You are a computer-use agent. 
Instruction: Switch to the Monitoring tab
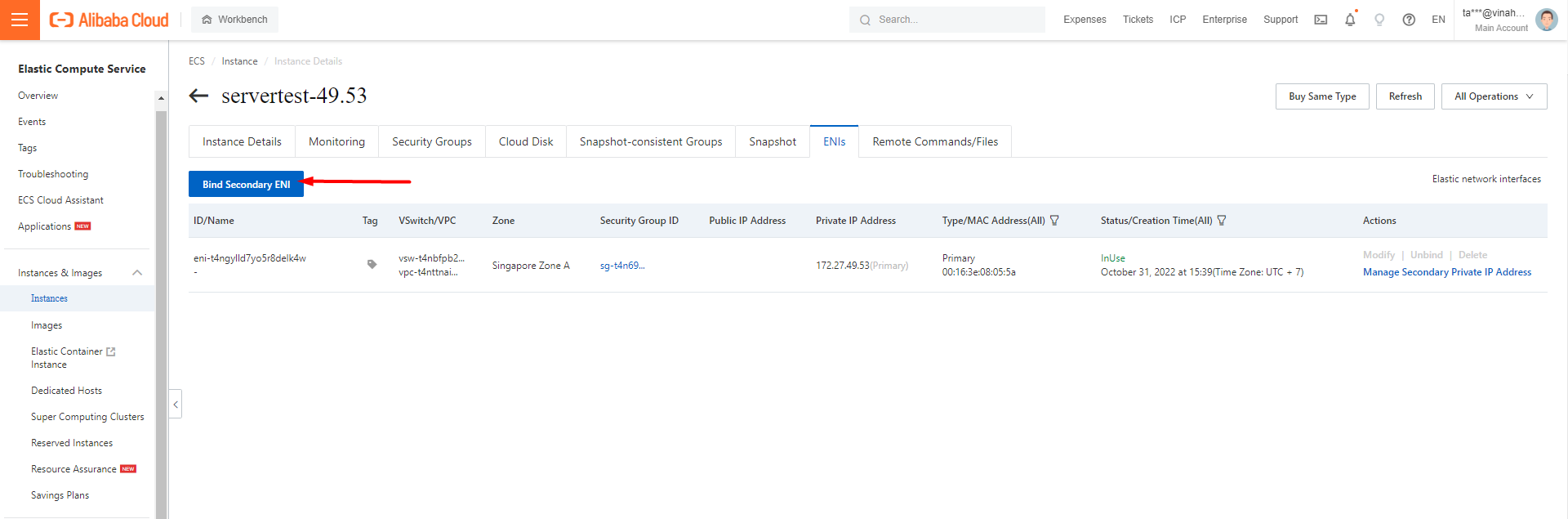click(336, 141)
